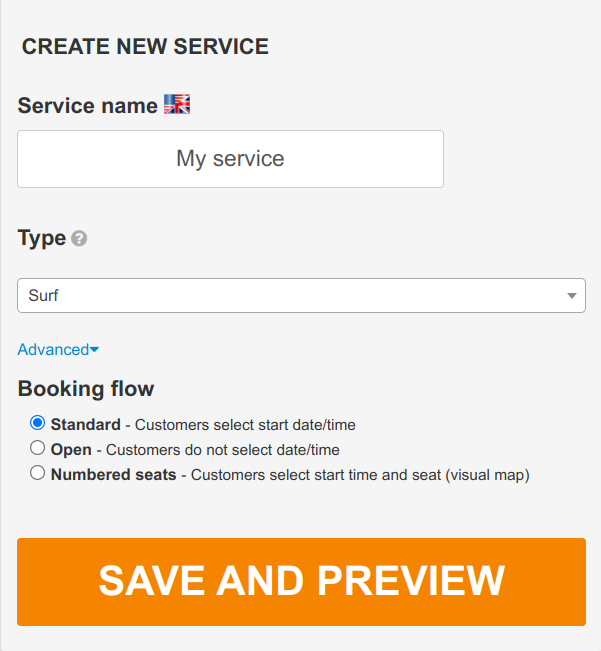Select the Standard booking flow radio button
Image resolution: width=601 pixels, height=651 pixels.
(37, 423)
